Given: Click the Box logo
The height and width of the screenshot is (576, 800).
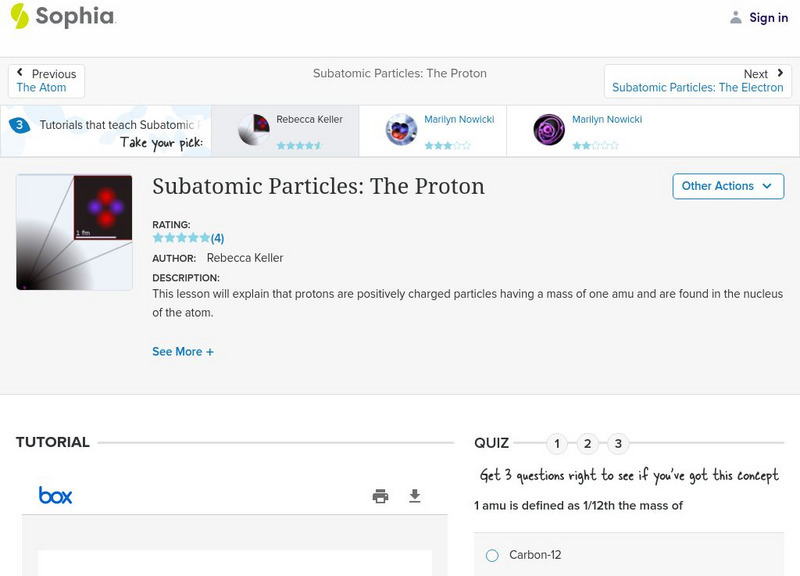Looking at the screenshot, I should point(55,495).
